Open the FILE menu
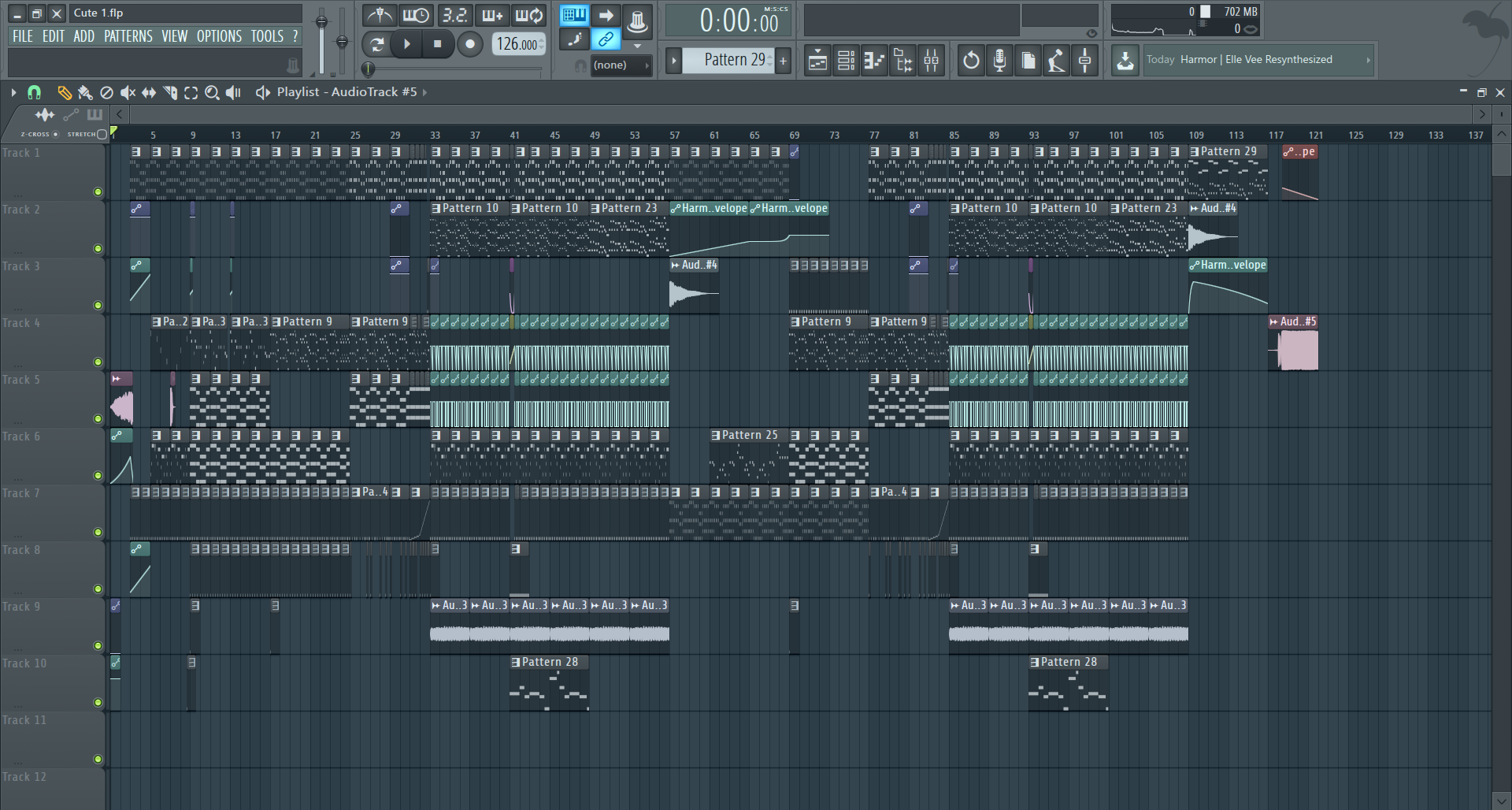 23,36
